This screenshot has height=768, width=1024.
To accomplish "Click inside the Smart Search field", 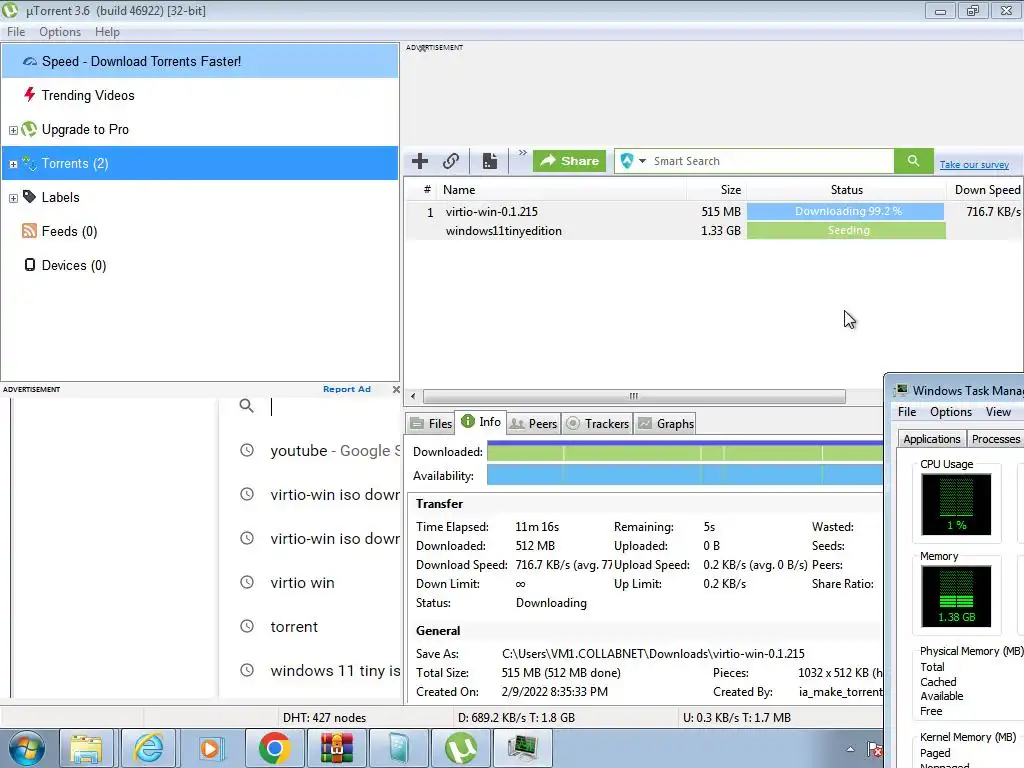I will (x=771, y=161).
